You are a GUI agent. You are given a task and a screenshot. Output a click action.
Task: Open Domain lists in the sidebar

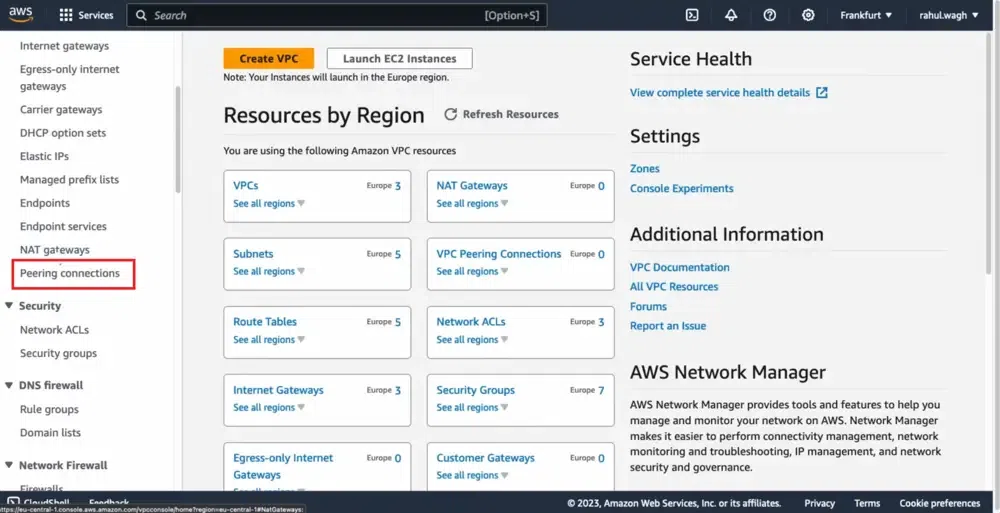(x=50, y=433)
